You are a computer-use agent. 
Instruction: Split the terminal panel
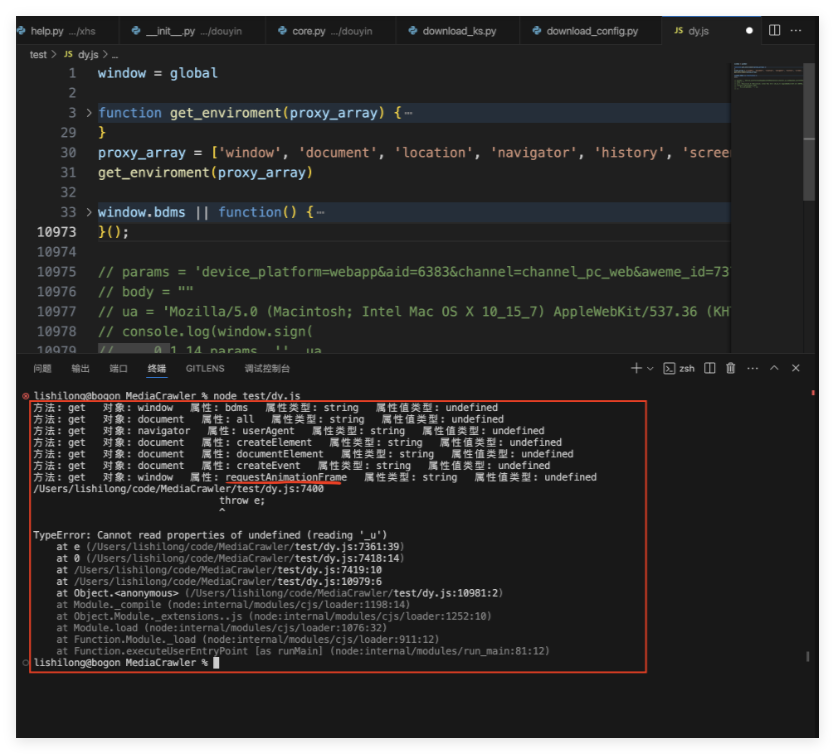pos(710,368)
